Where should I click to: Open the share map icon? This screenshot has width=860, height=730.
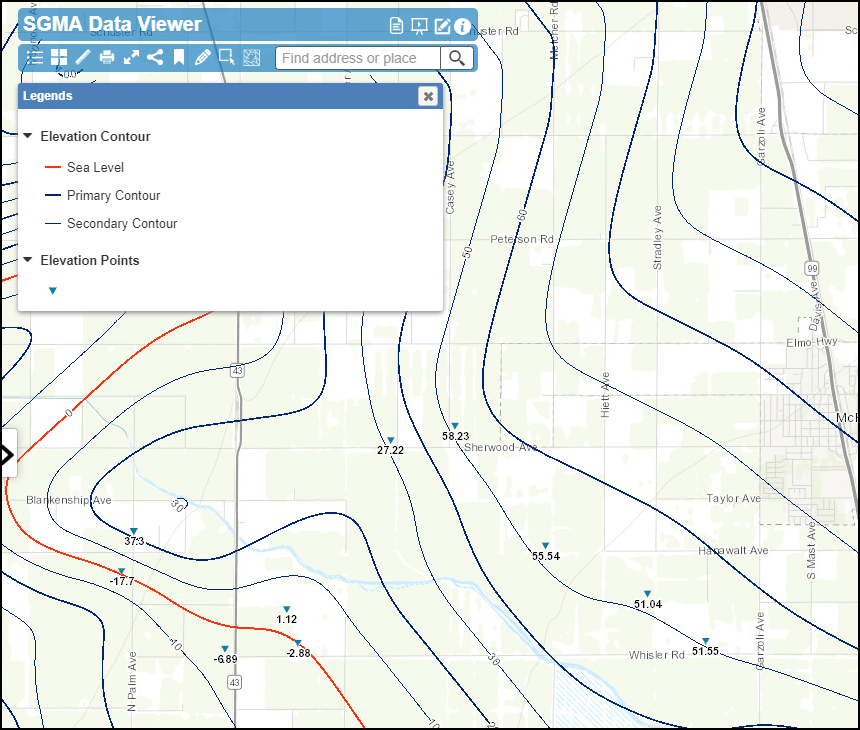point(155,57)
